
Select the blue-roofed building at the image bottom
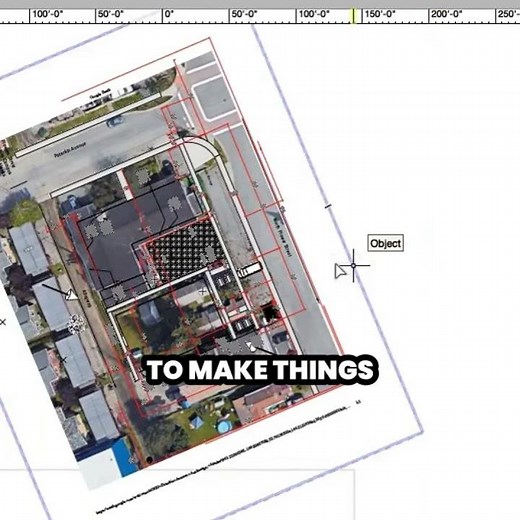coord(123,459)
